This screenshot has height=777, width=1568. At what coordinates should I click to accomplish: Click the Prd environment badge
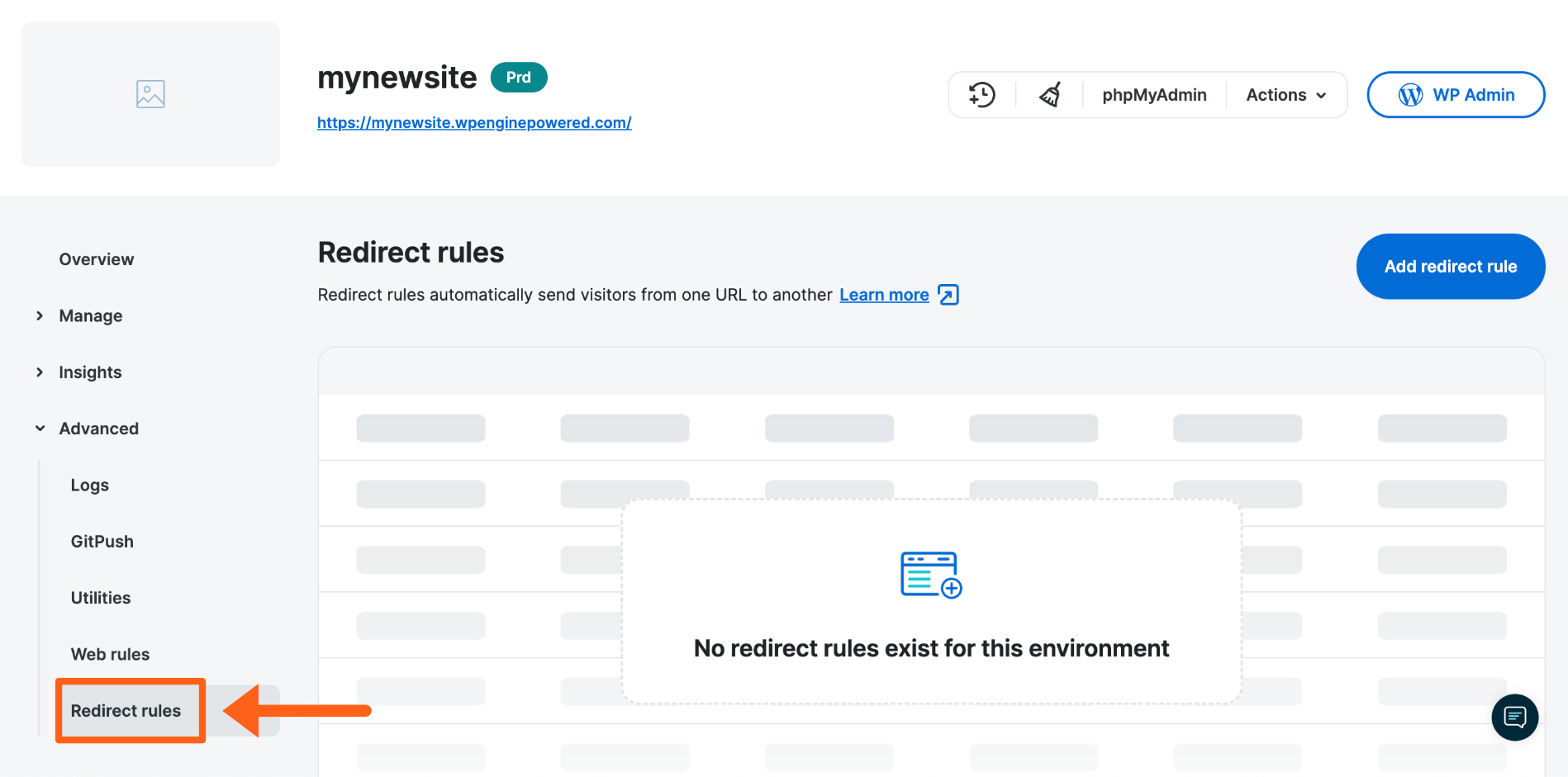click(519, 77)
